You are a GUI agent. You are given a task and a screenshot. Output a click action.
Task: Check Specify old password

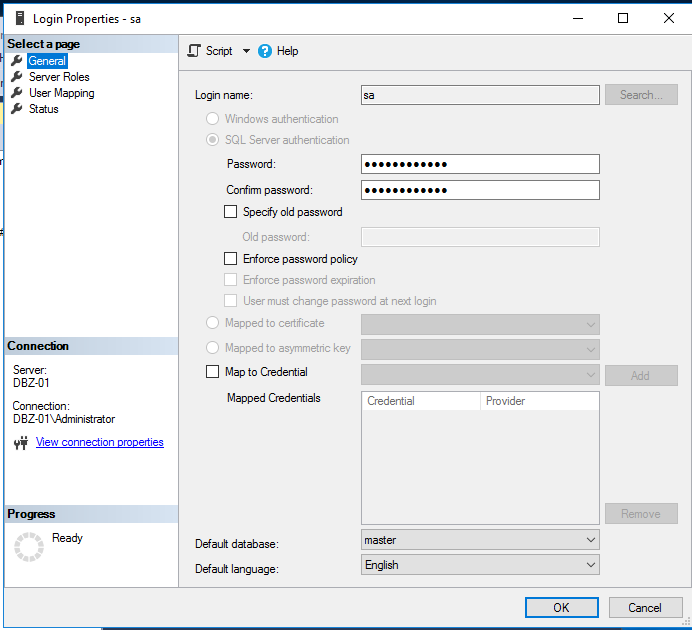pos(230,212)
